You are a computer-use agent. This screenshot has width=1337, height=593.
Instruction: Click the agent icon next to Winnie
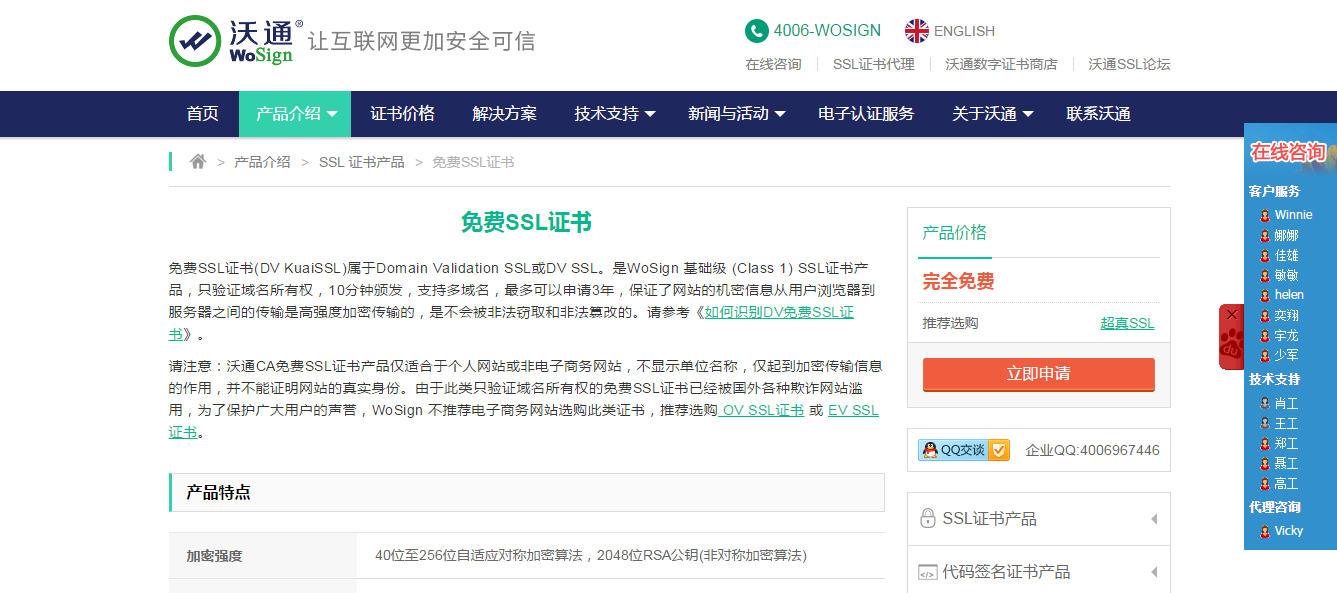pyautogui.click(x=1264, y=215)
